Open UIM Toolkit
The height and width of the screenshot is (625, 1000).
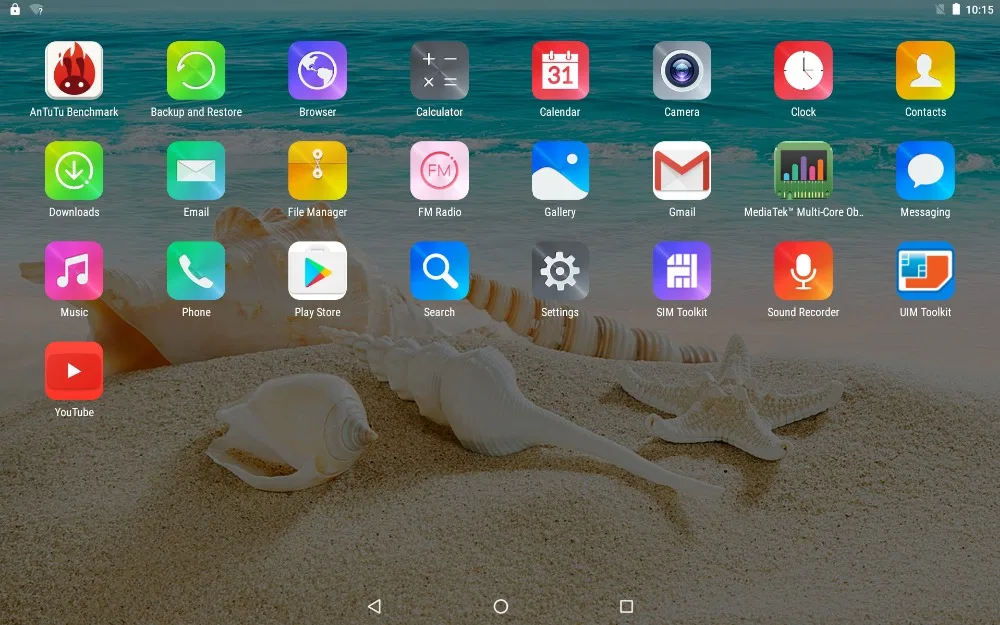[x=925, y=271]
